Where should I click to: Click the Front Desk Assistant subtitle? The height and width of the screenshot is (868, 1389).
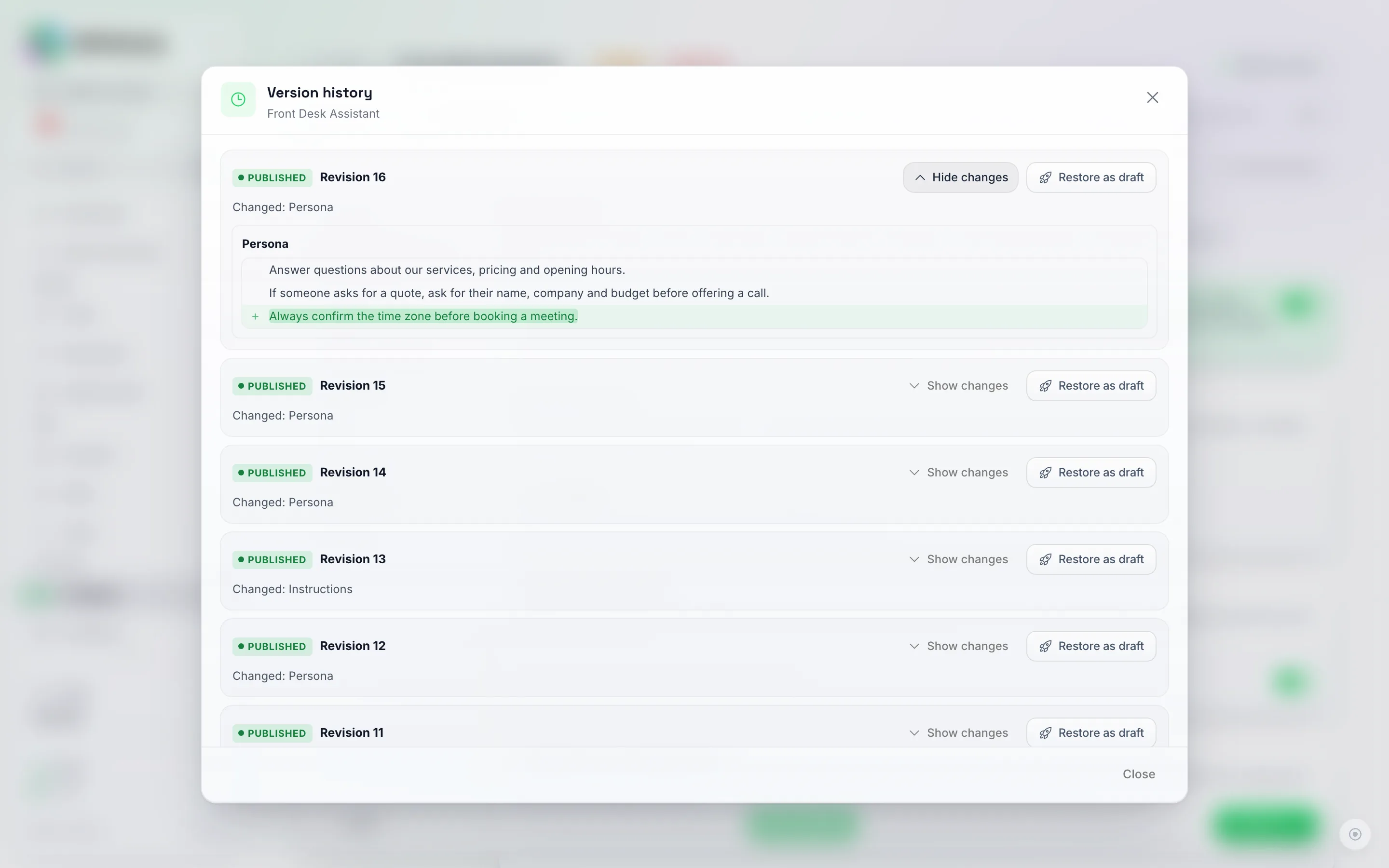tap(323, 114)
